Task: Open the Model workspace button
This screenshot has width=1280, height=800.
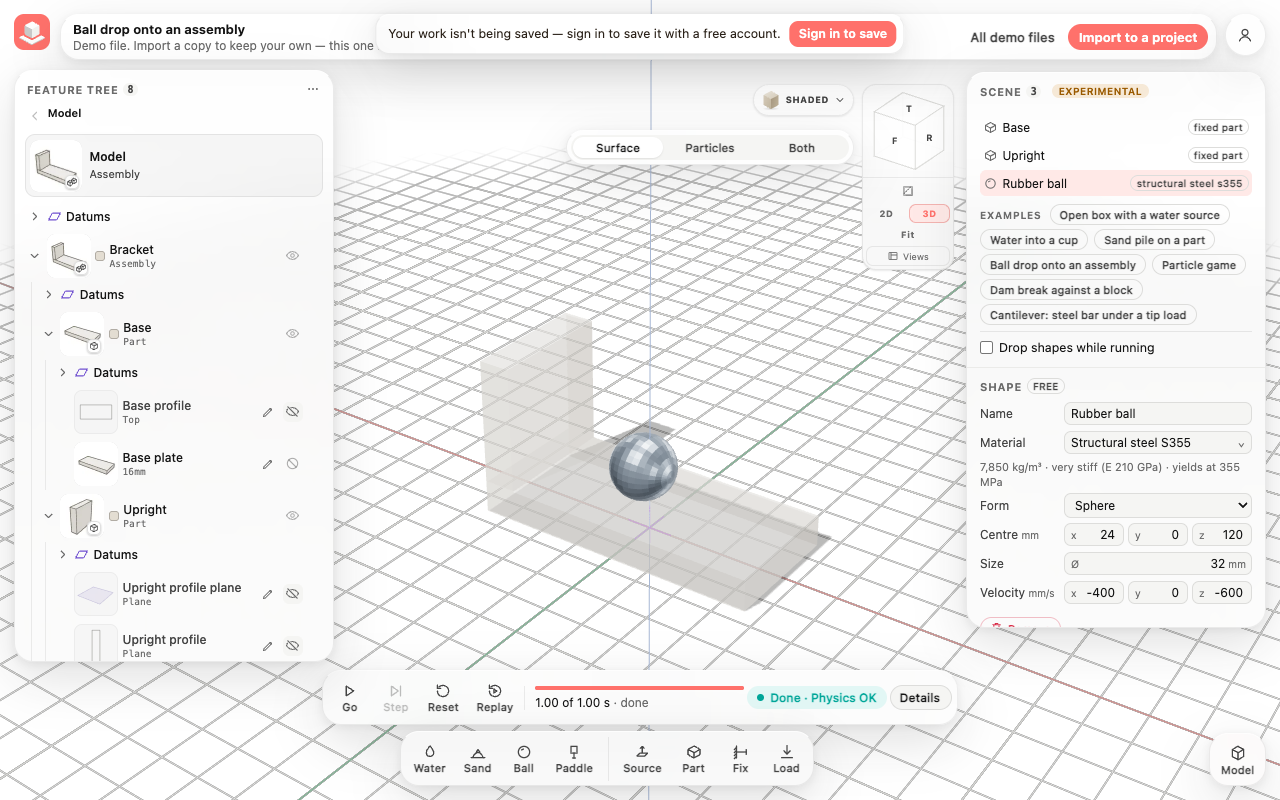Action: [1237, 760]
